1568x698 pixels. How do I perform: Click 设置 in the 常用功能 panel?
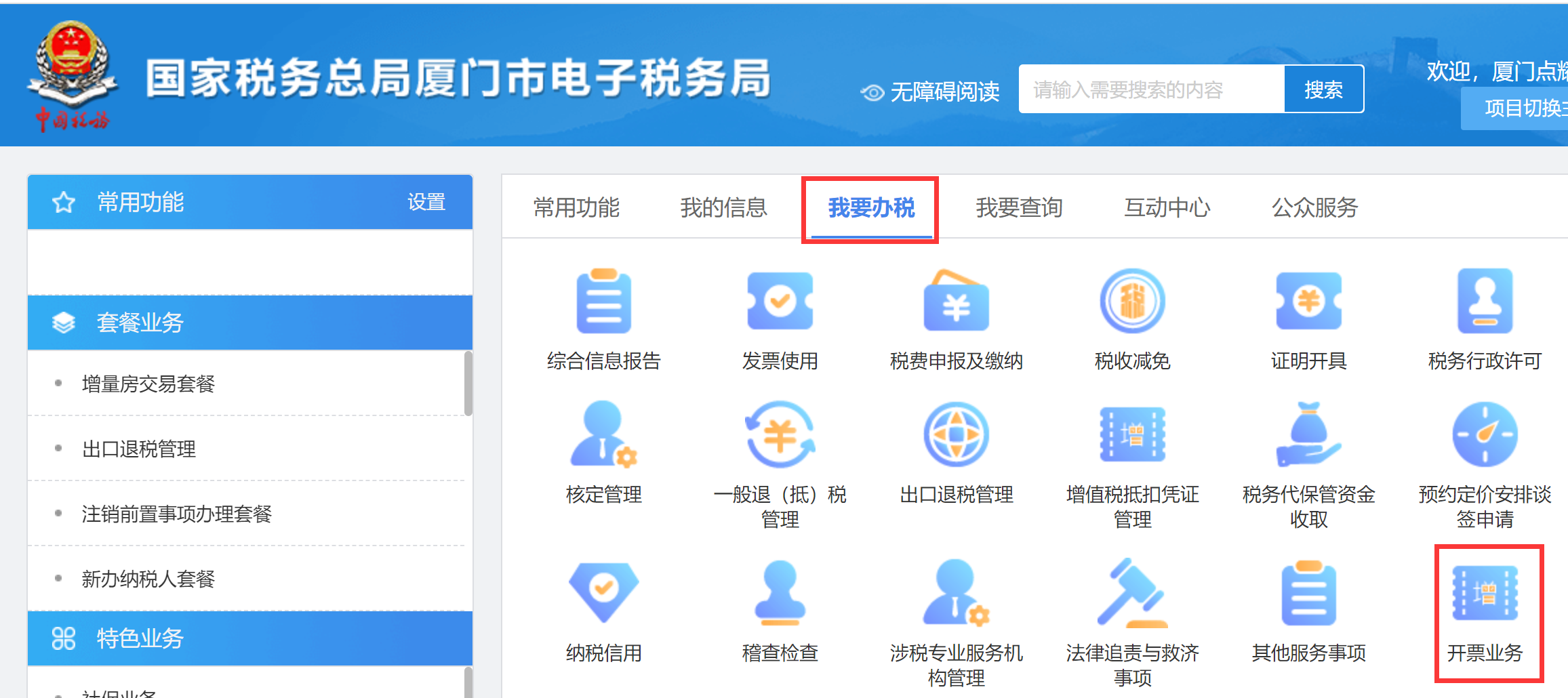(x=426, y=202)
